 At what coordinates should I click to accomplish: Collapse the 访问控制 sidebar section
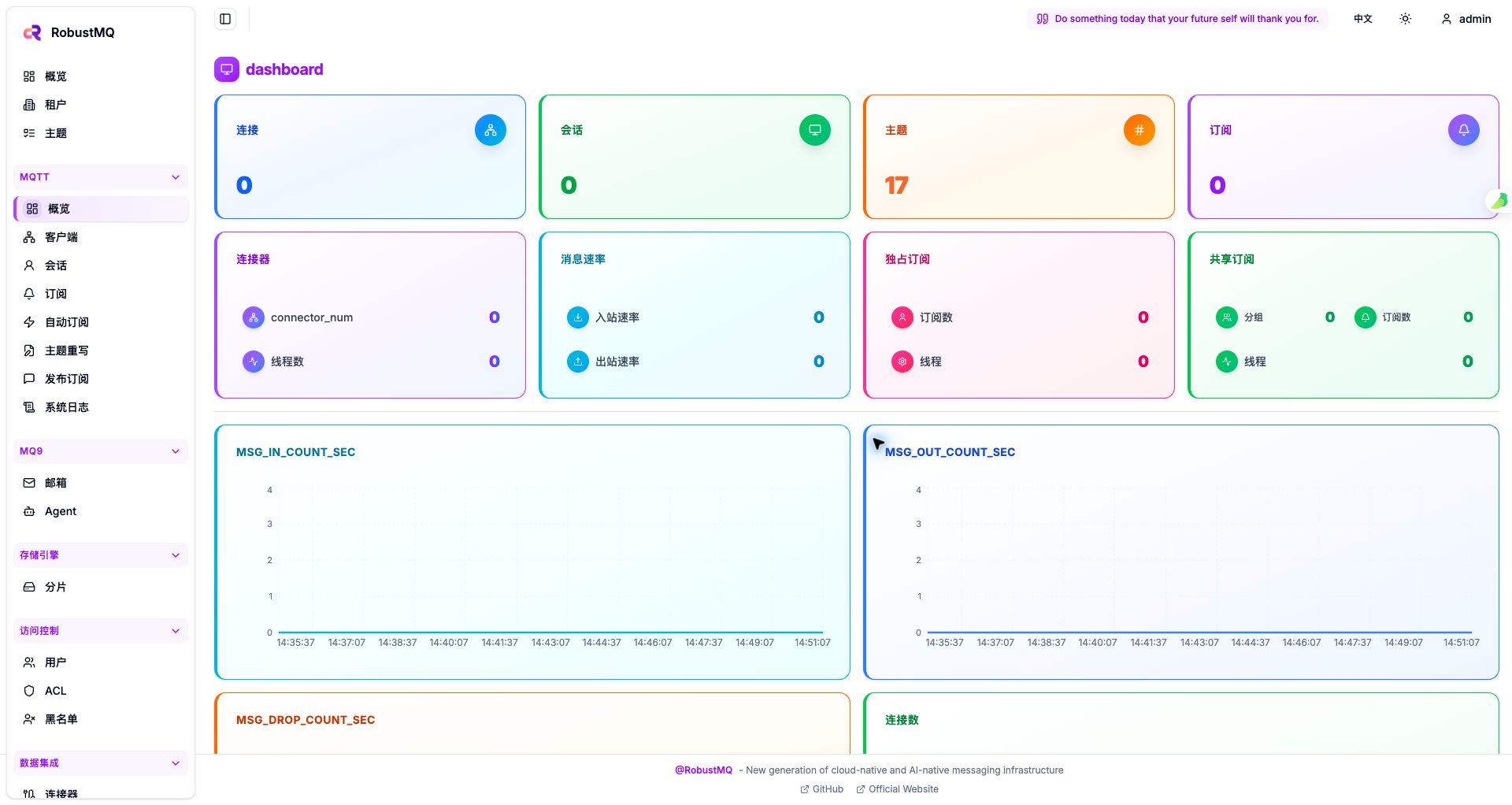click(x=100, y=631)
